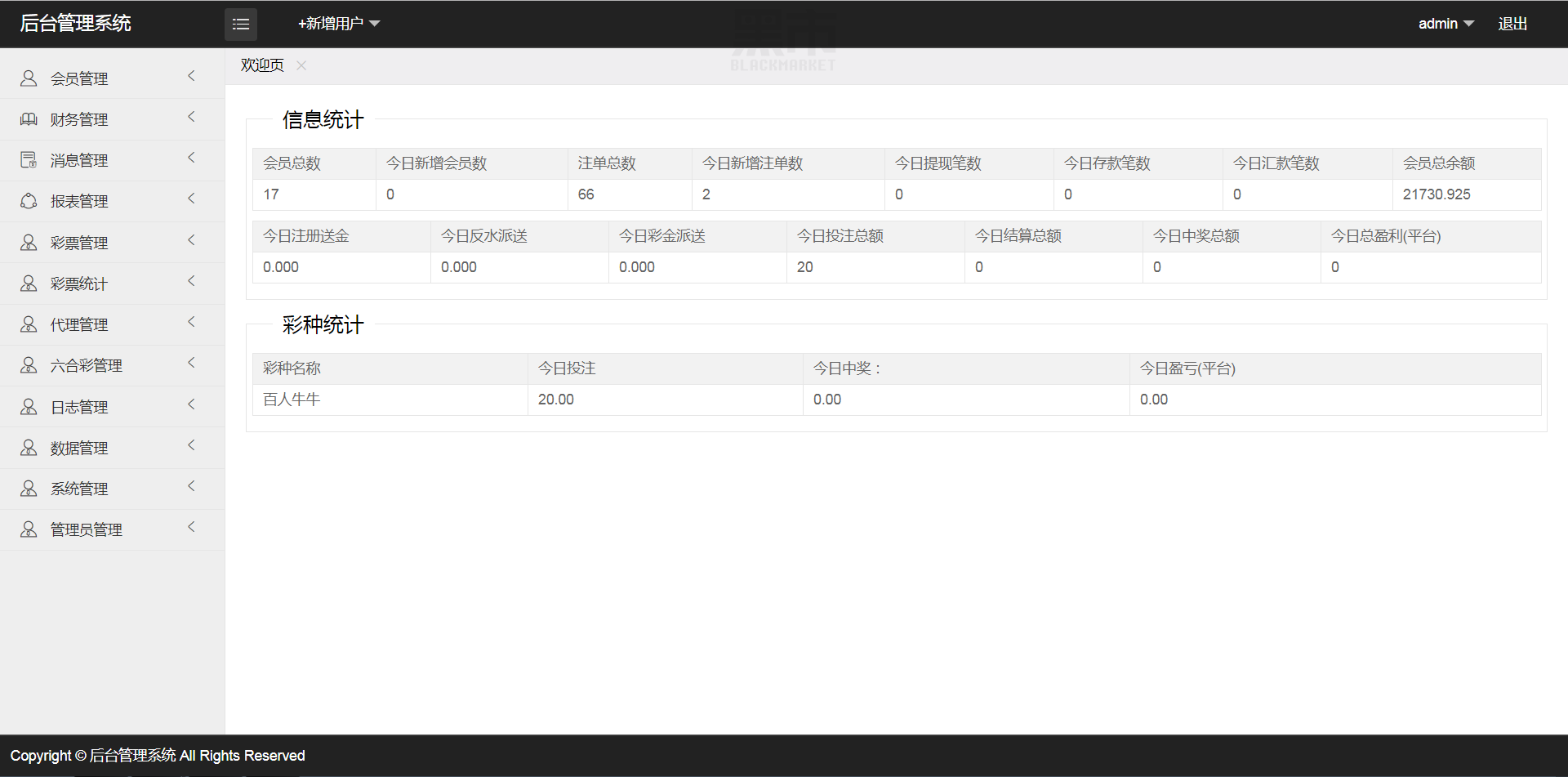This screenshot has height=777, width=1568.
Task: Open the 系统管理 menu item
Action: pyautogui.click(x=113, y=489)
